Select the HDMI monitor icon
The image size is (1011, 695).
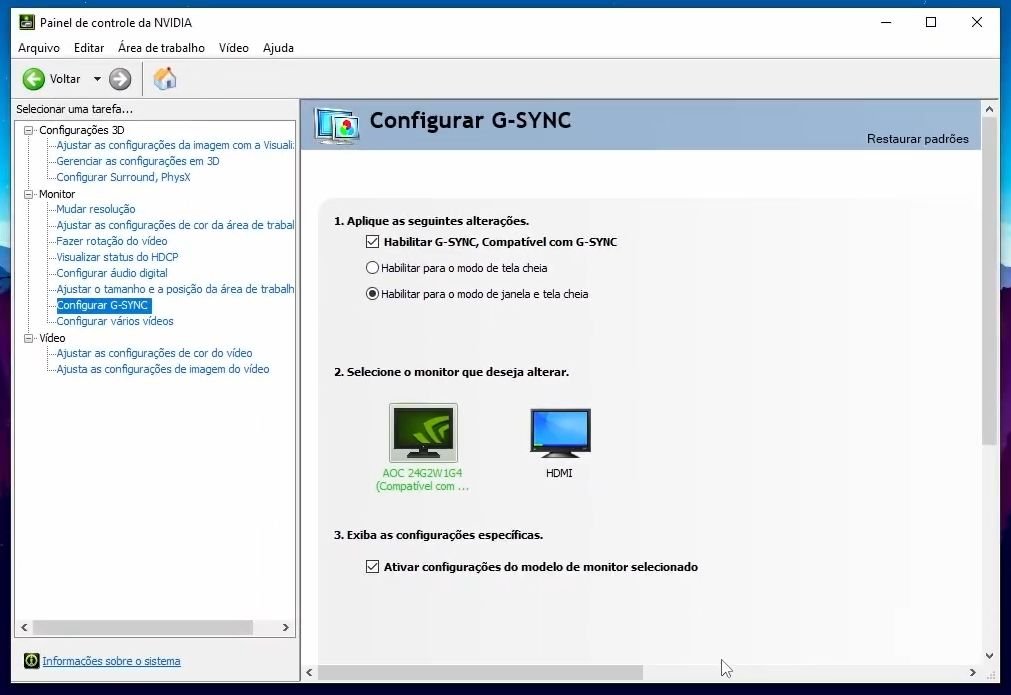[x=560, y=433]
